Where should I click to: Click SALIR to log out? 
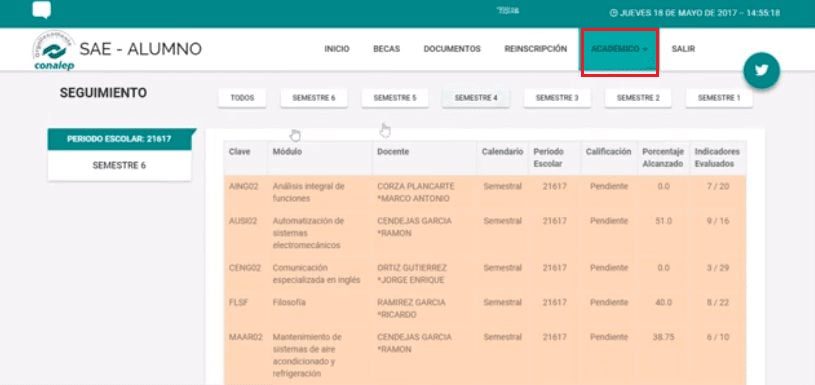683,49
